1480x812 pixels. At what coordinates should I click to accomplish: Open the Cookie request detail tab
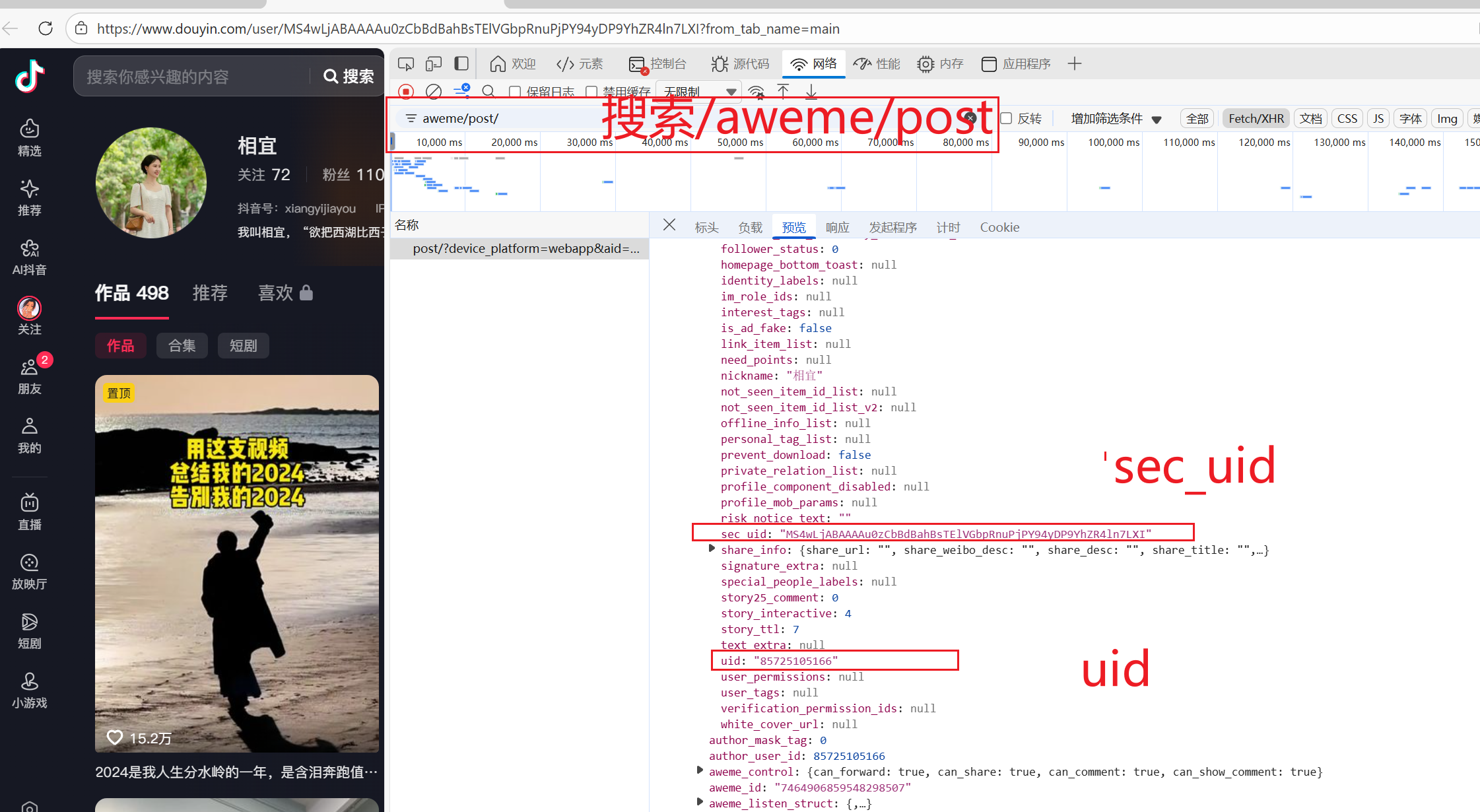(999, 227)
